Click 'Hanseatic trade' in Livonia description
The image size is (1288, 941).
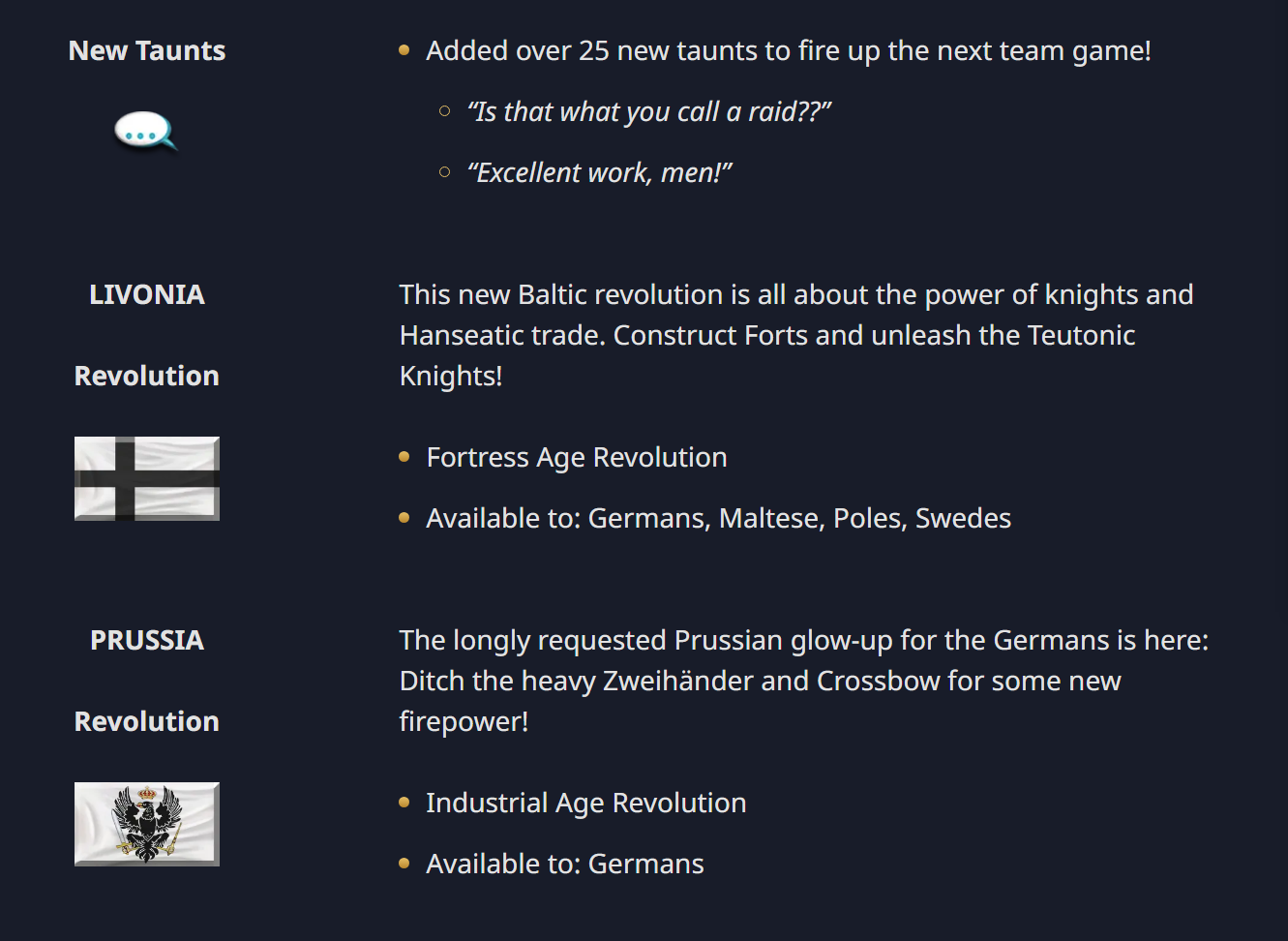coord(502,335)
